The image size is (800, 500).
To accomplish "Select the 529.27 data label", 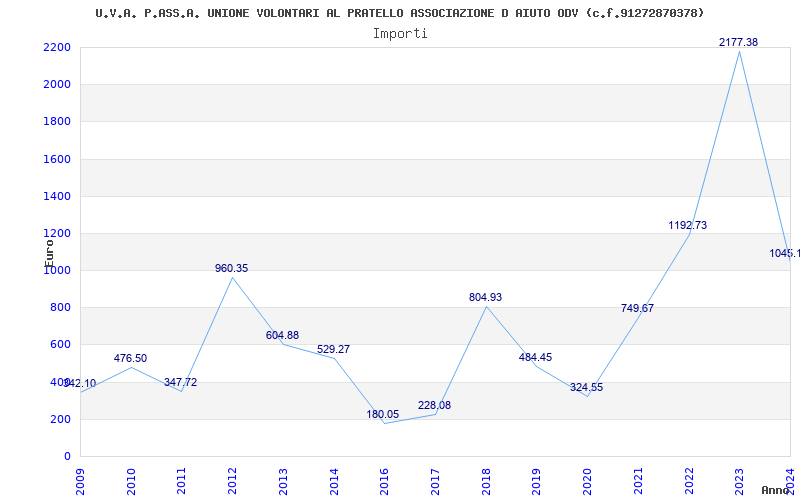I will [333, 349].
